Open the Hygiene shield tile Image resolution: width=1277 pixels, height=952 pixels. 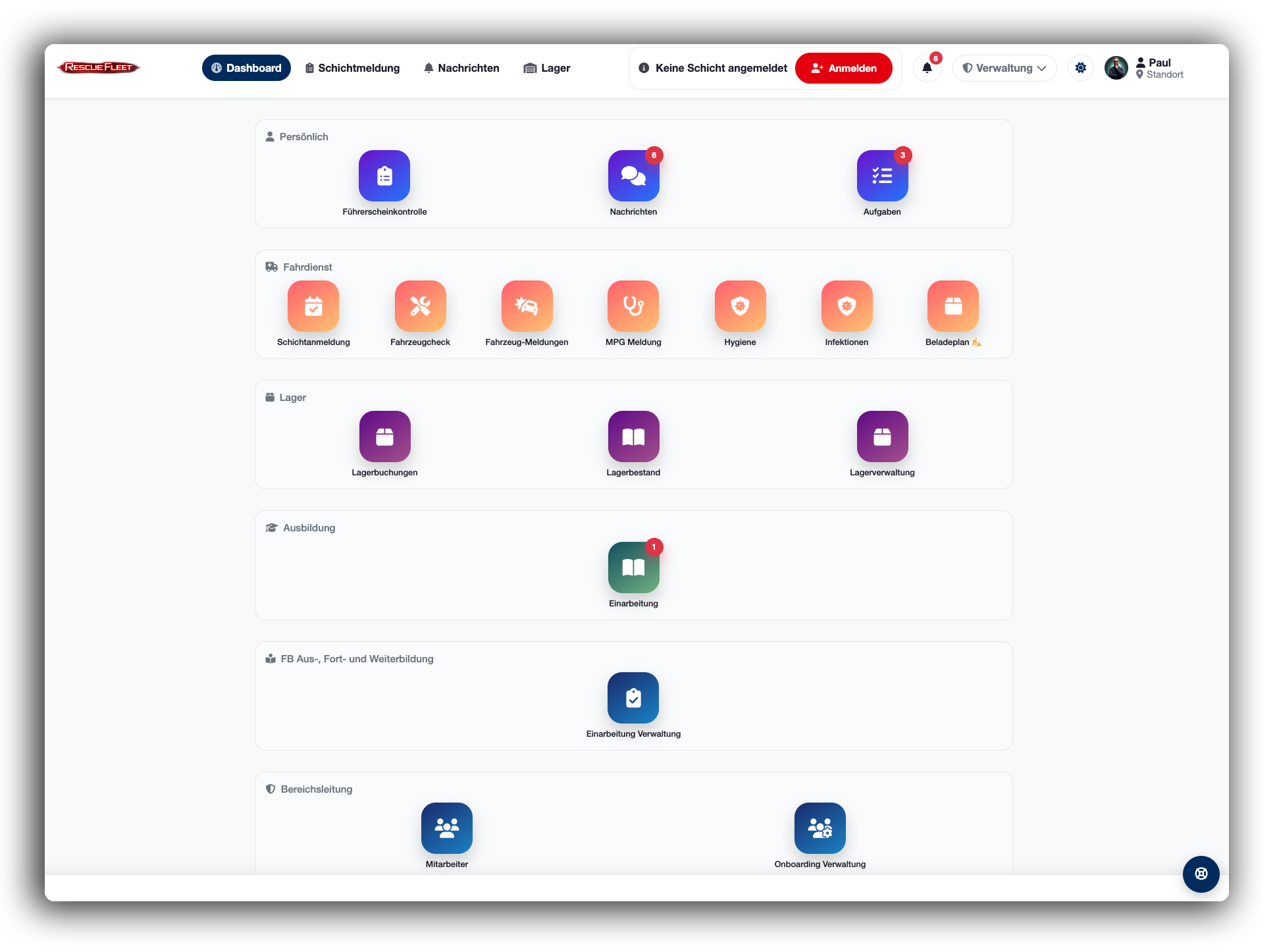tap(740, 306)
